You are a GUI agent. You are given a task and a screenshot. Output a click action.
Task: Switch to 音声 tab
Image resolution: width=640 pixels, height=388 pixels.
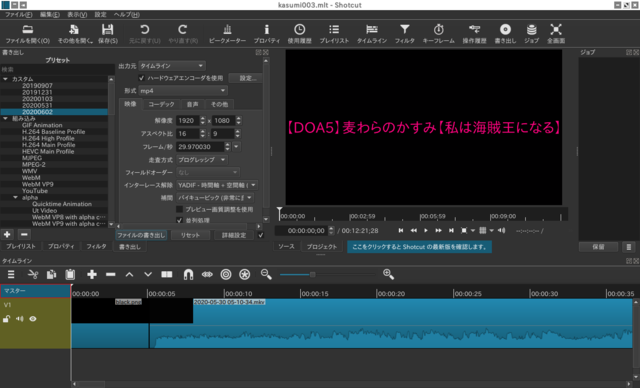[193, 104]
